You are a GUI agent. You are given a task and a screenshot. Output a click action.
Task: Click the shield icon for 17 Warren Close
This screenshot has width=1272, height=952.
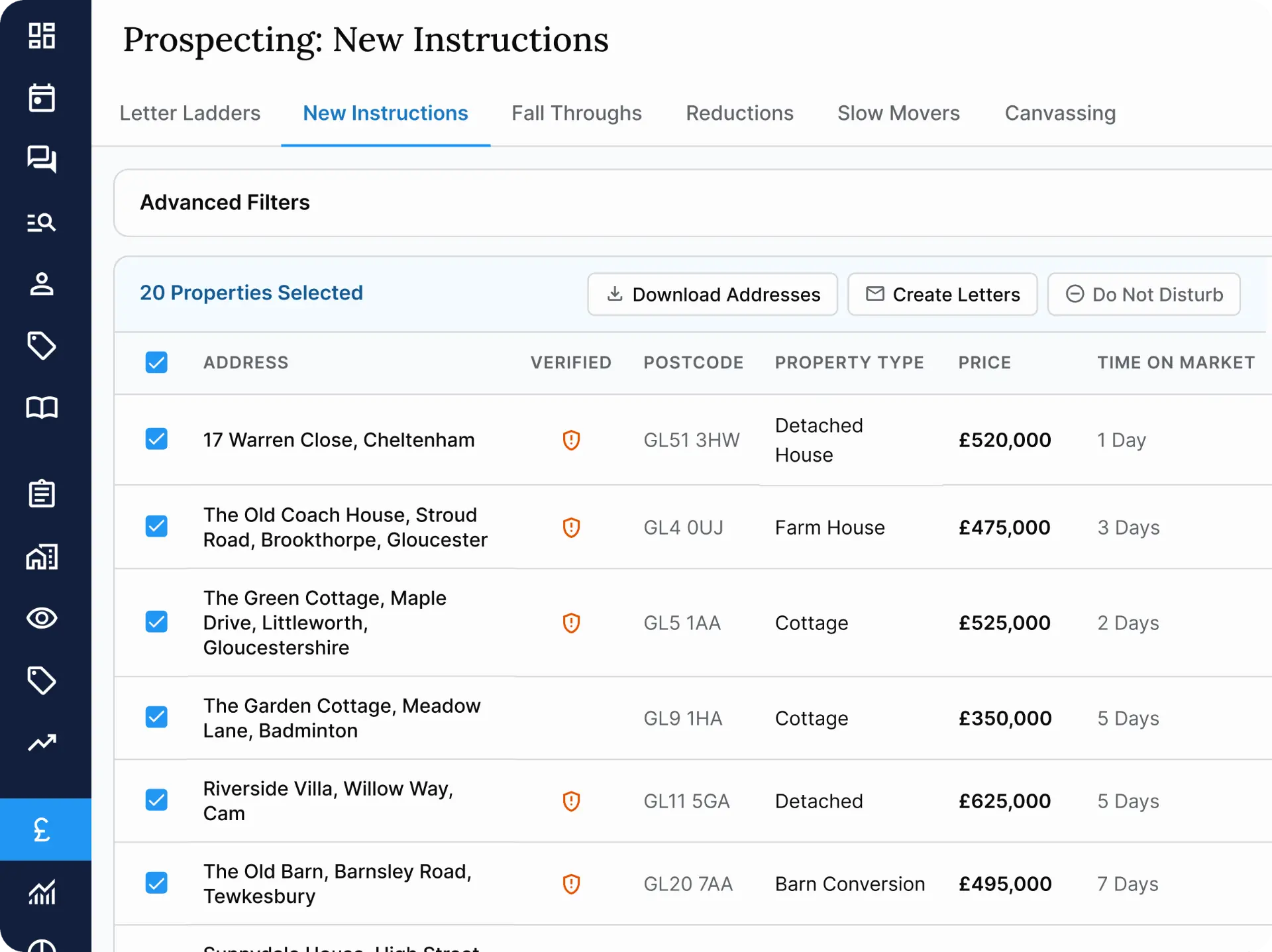tap(571, 440)
